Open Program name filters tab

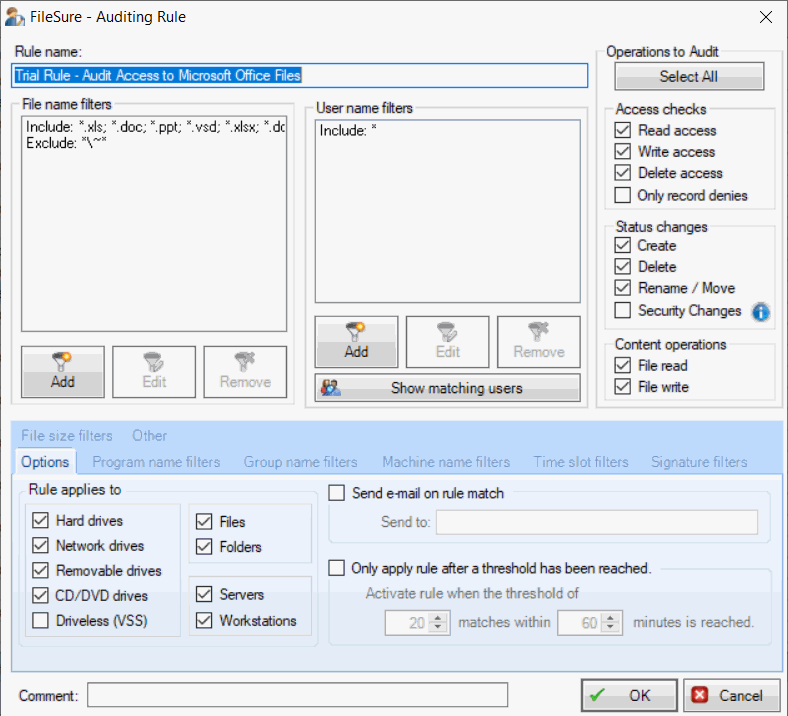tap(156, 462)
